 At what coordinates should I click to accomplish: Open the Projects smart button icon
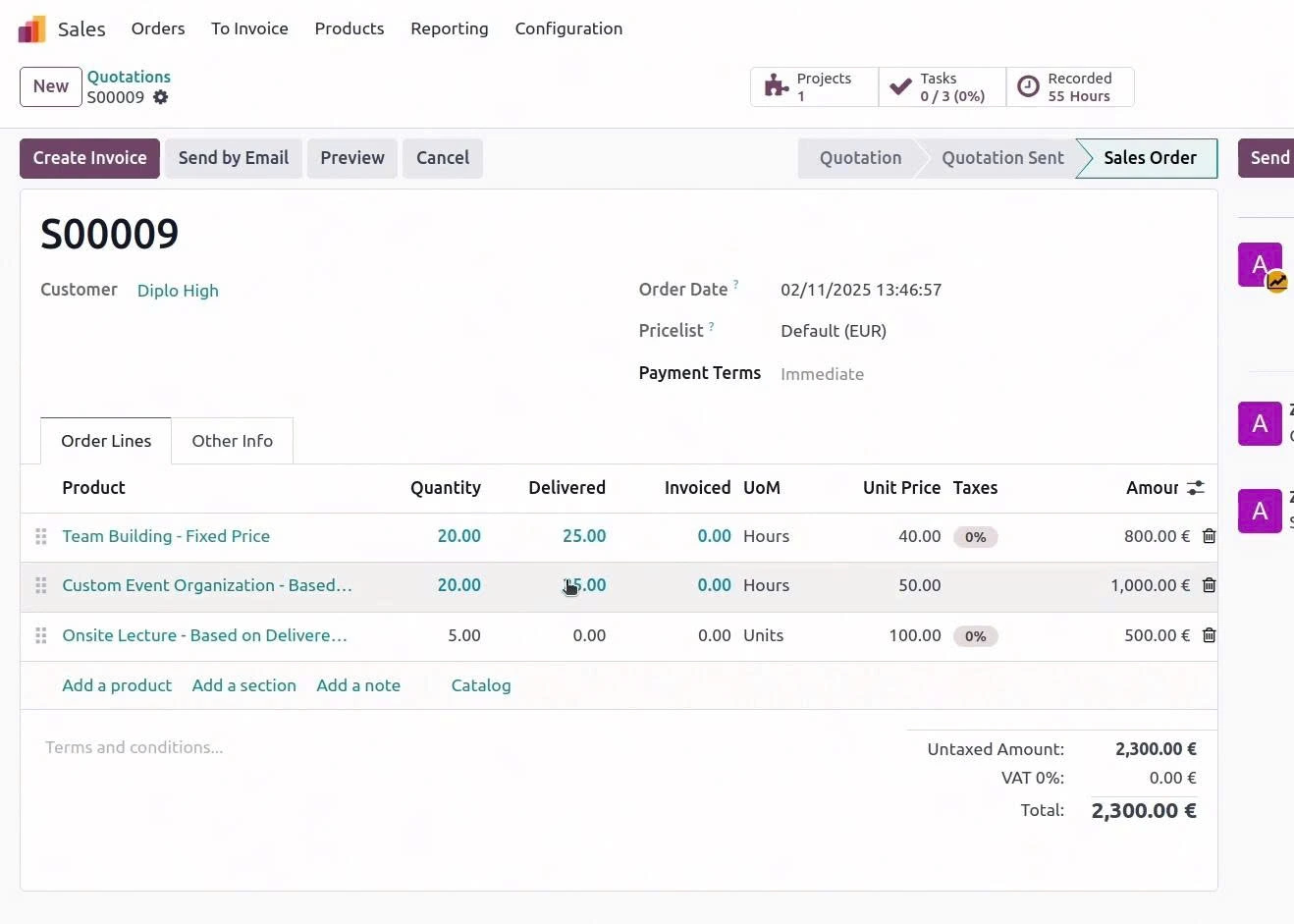coord(775,85)
